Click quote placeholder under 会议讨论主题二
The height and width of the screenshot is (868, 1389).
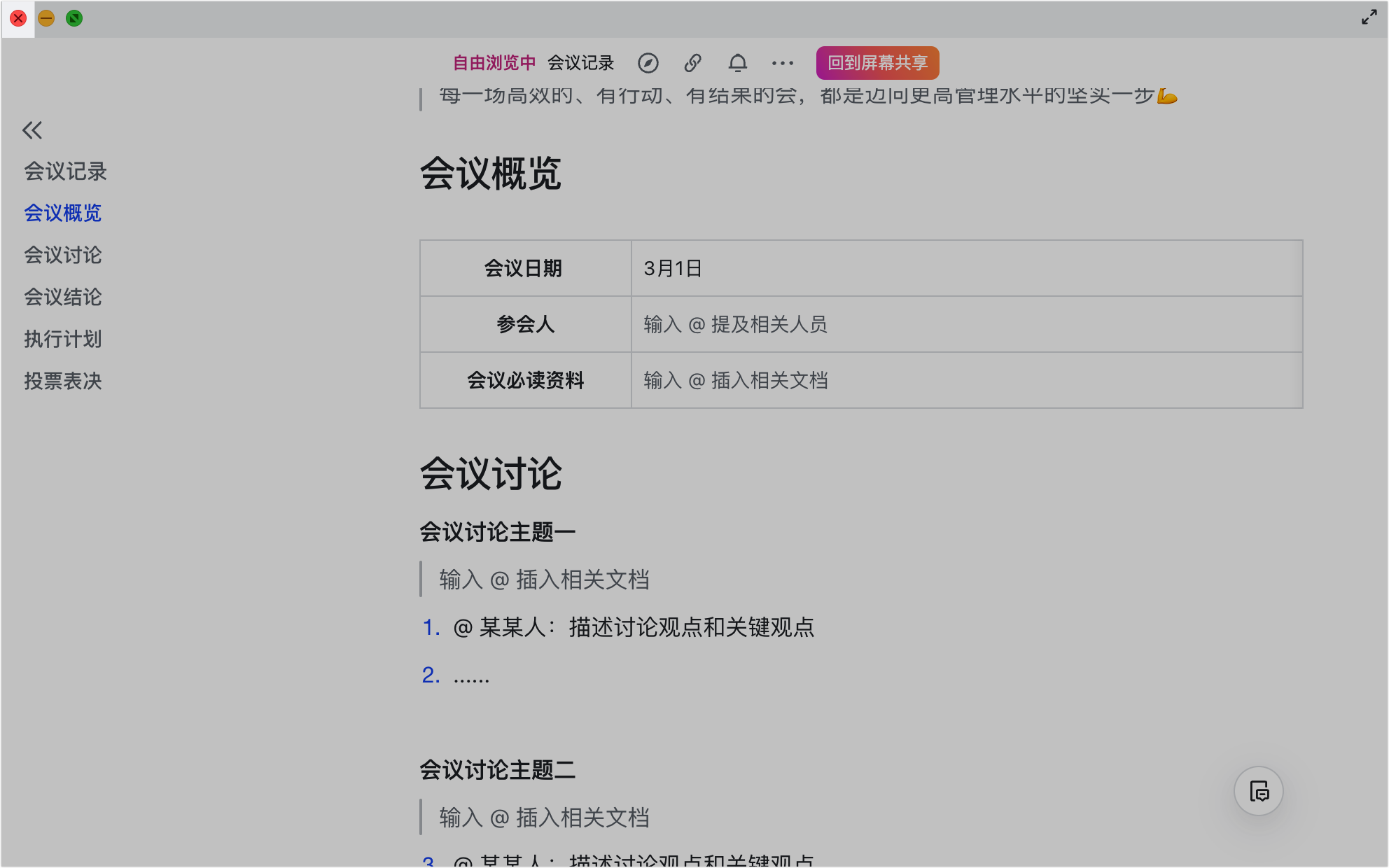[x=544, y=818]
